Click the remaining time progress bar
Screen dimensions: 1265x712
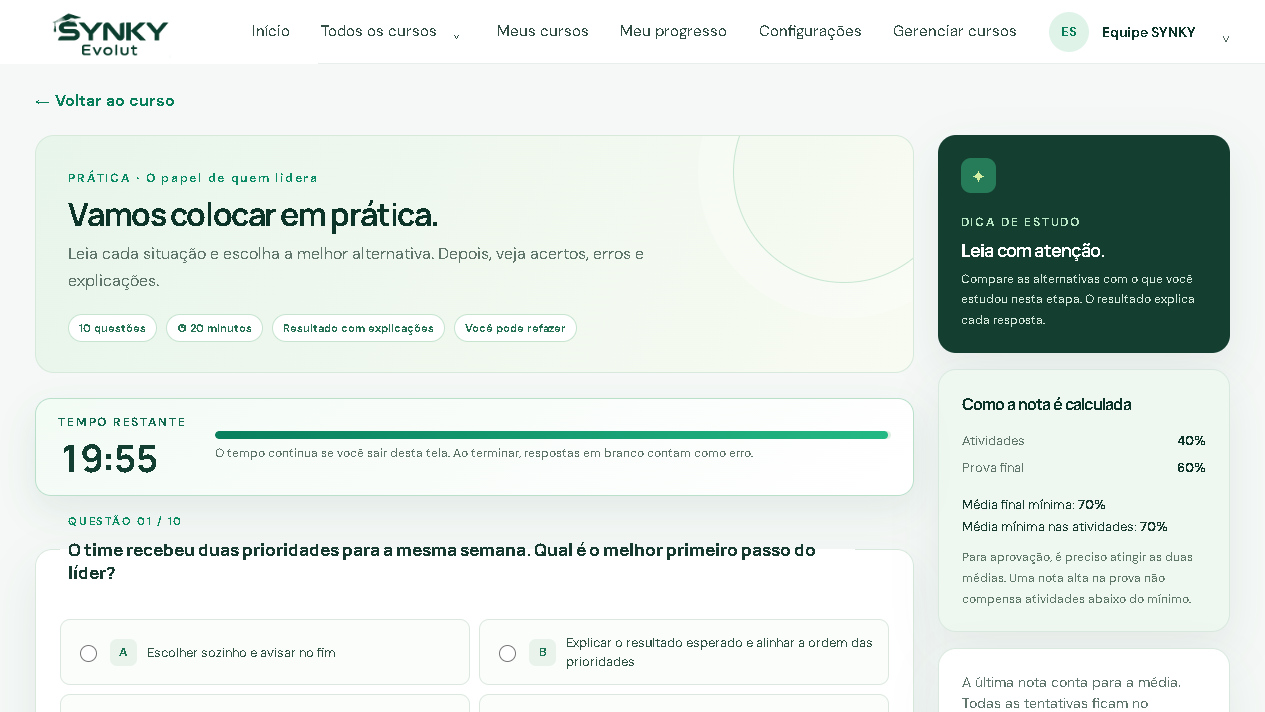551,435
